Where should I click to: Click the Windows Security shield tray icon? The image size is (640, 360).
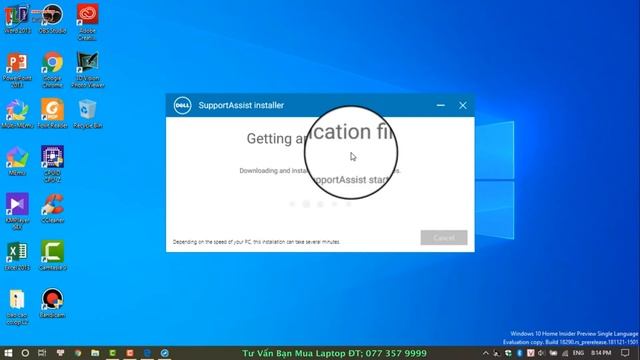508,353
